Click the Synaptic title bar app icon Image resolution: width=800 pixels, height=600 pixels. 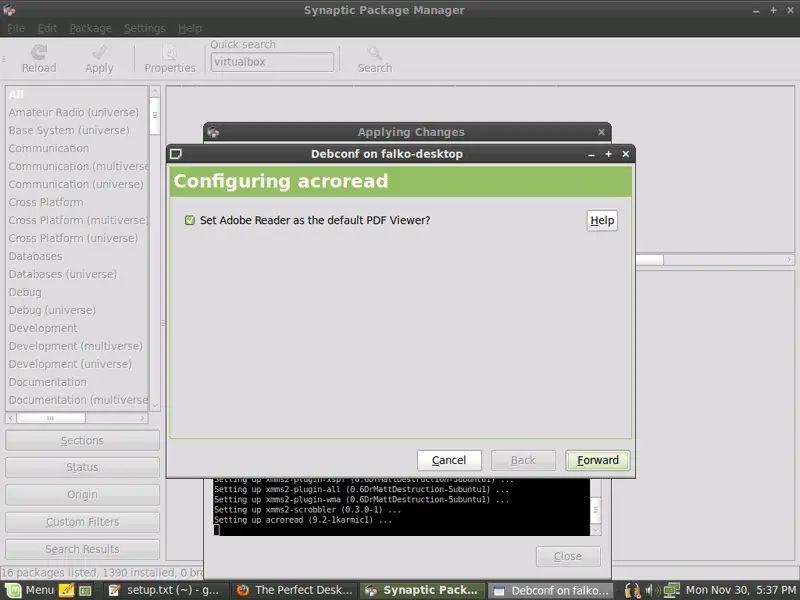[x=9, y=10]
